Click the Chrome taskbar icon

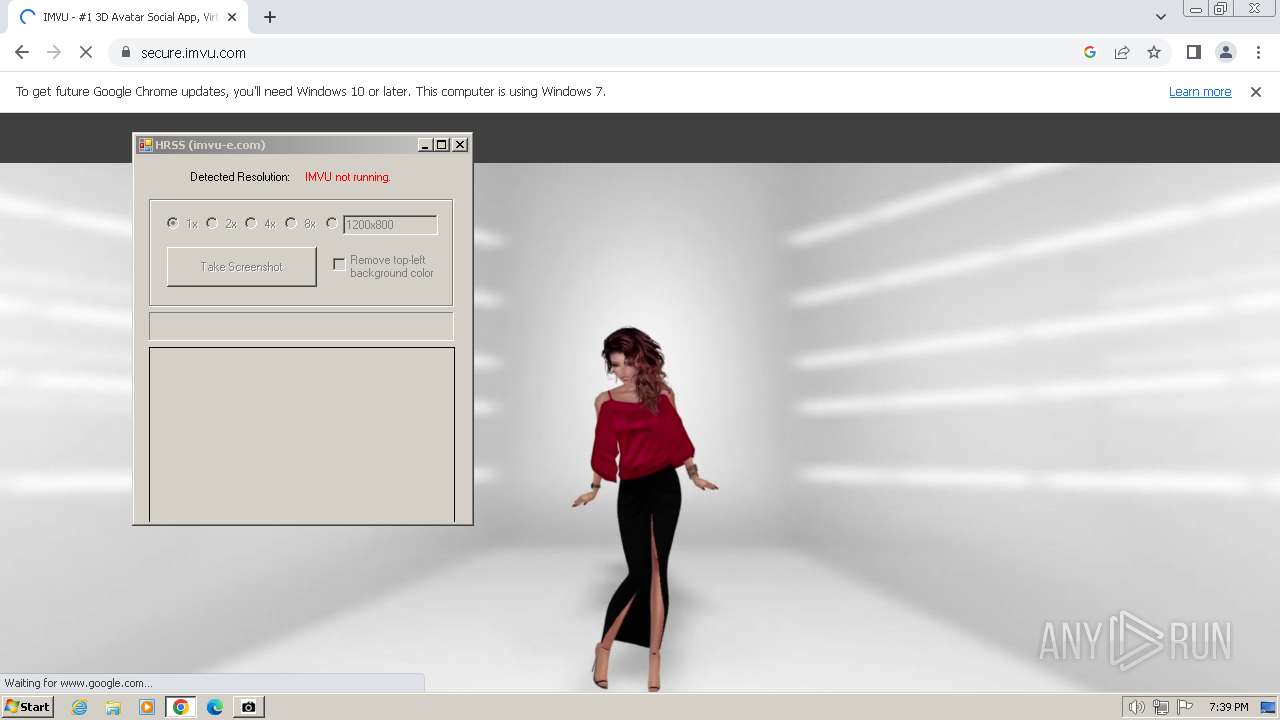(x=180, y=707)
